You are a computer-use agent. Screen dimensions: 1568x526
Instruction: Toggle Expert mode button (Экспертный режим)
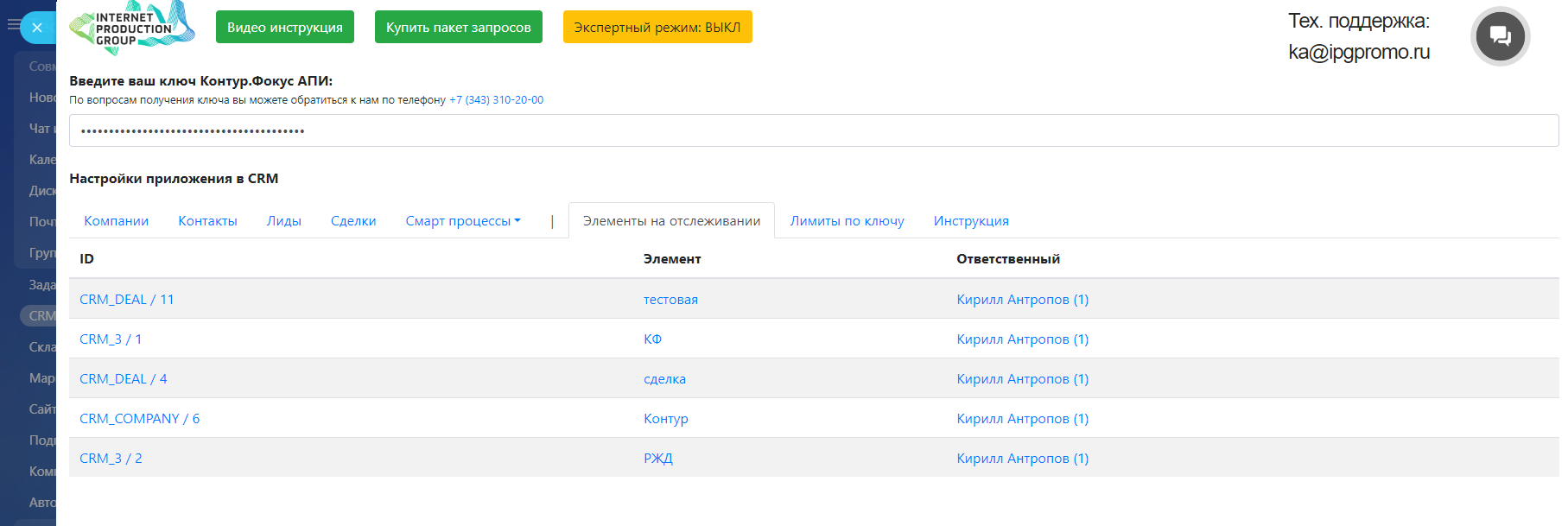click(657, 27)
